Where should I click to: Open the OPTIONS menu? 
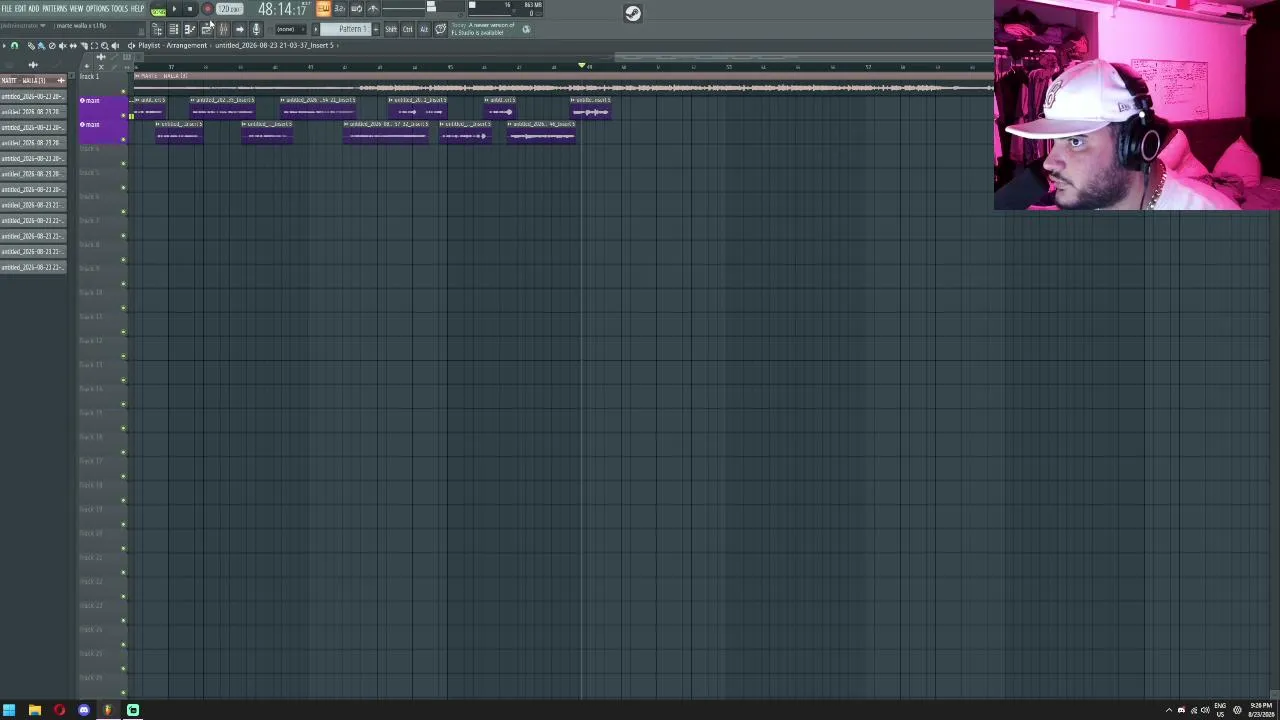pos(97,9)
